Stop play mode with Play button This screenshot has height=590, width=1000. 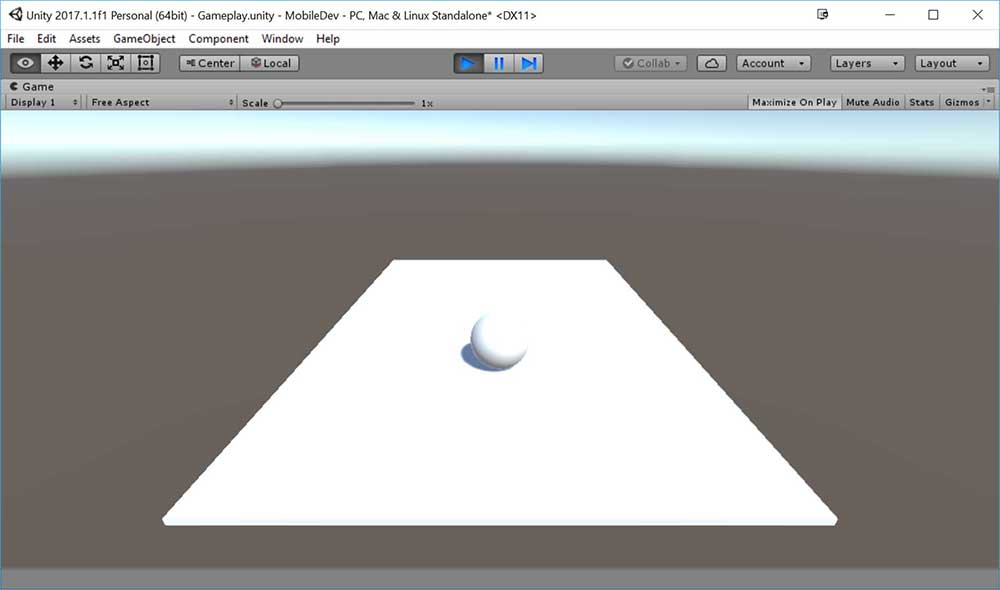[x=467, y=63]
